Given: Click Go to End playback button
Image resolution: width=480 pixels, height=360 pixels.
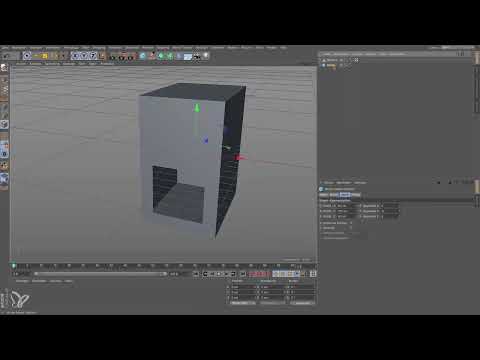Looking at the screenshot, I should click(x=243, y=274).
